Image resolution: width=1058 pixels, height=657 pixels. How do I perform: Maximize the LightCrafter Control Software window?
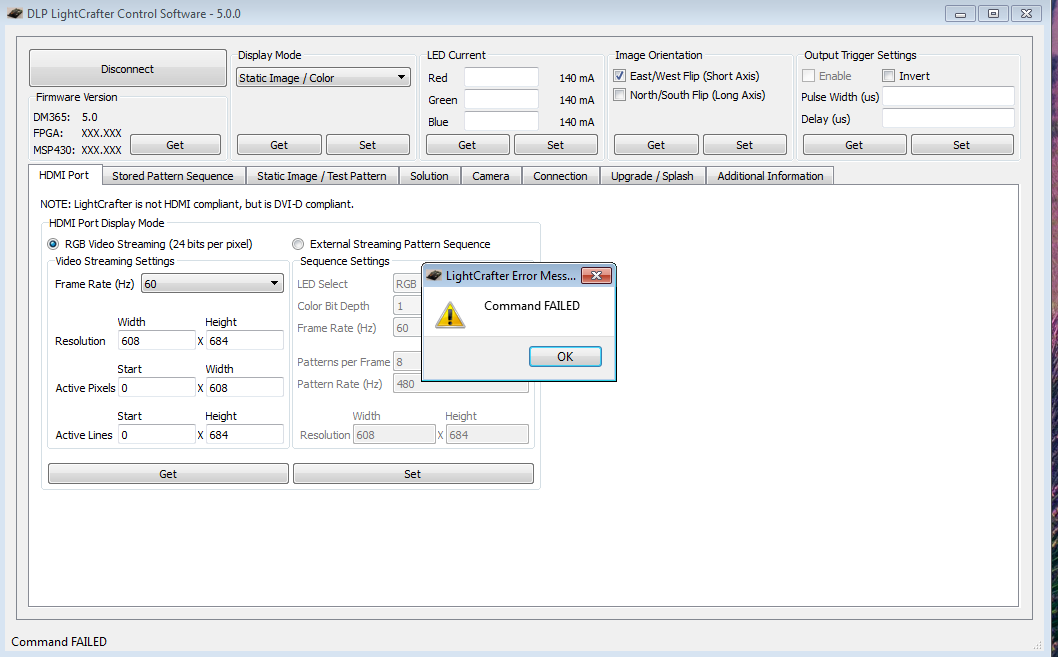tap(993, 13)
